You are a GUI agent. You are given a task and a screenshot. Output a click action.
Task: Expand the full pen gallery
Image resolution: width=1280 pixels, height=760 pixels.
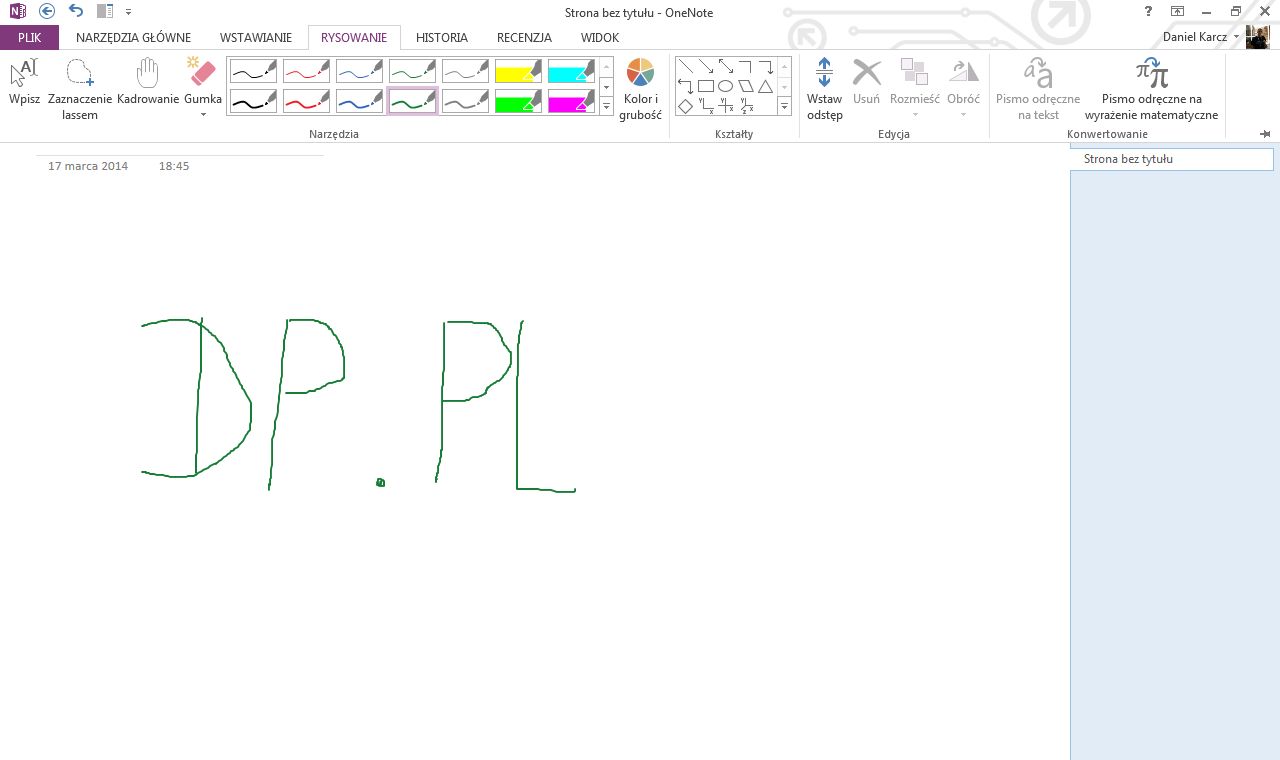pyautogui.click(x=606, y=106)
